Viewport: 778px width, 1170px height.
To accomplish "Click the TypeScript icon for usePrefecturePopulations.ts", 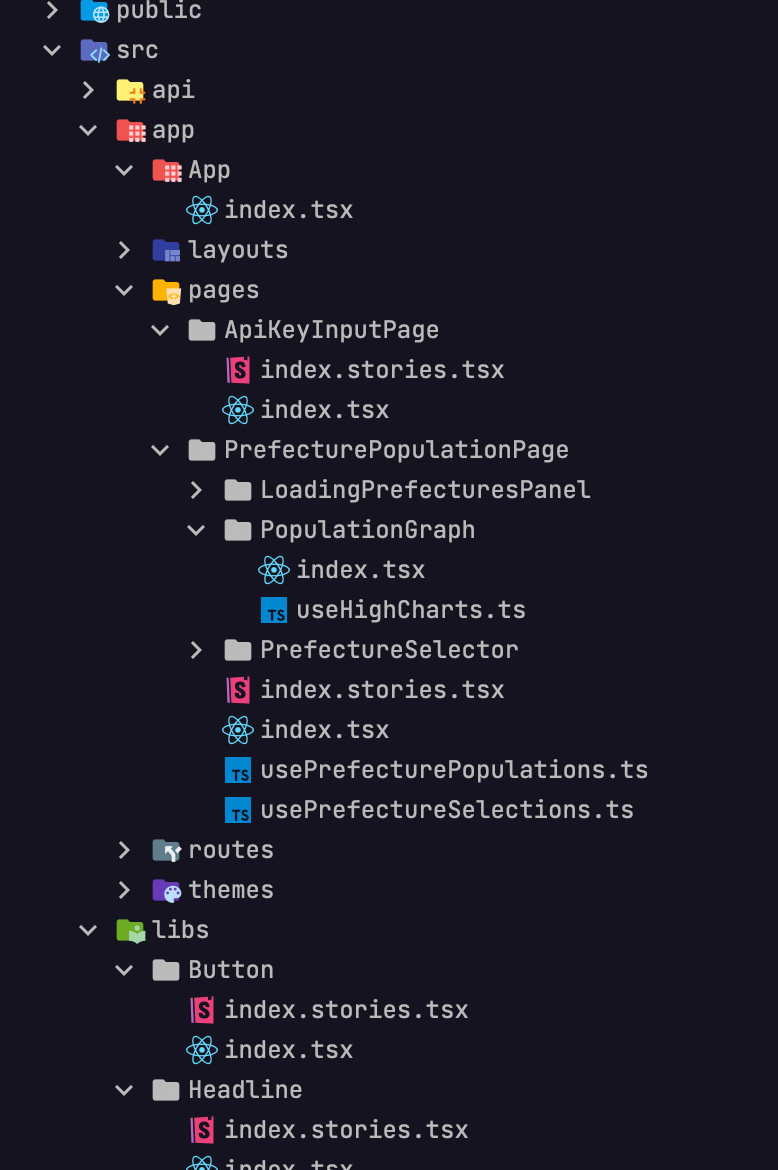I will coord(238,770).
